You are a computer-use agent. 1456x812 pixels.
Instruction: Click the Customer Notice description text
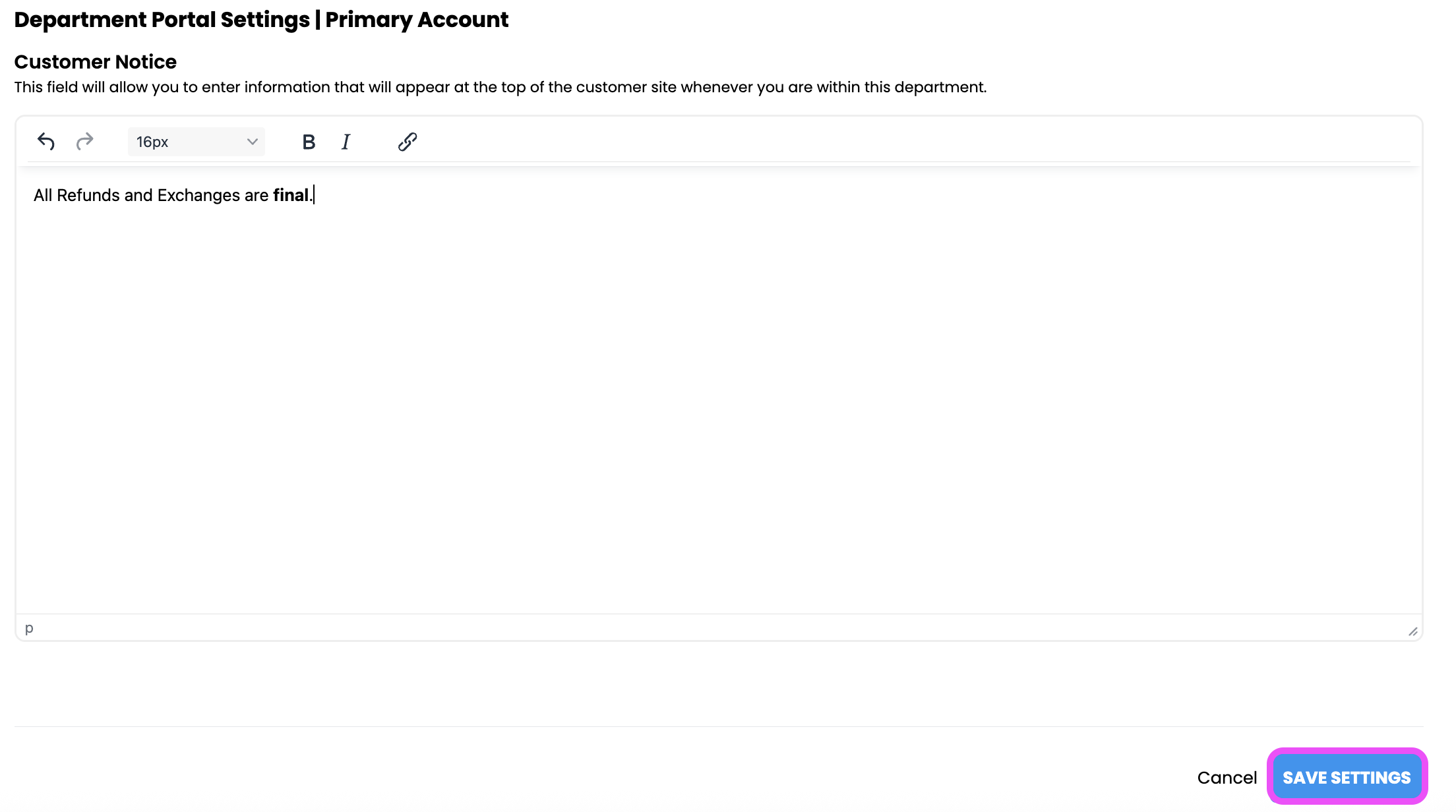pyautogui.click(x=500, y=87)
